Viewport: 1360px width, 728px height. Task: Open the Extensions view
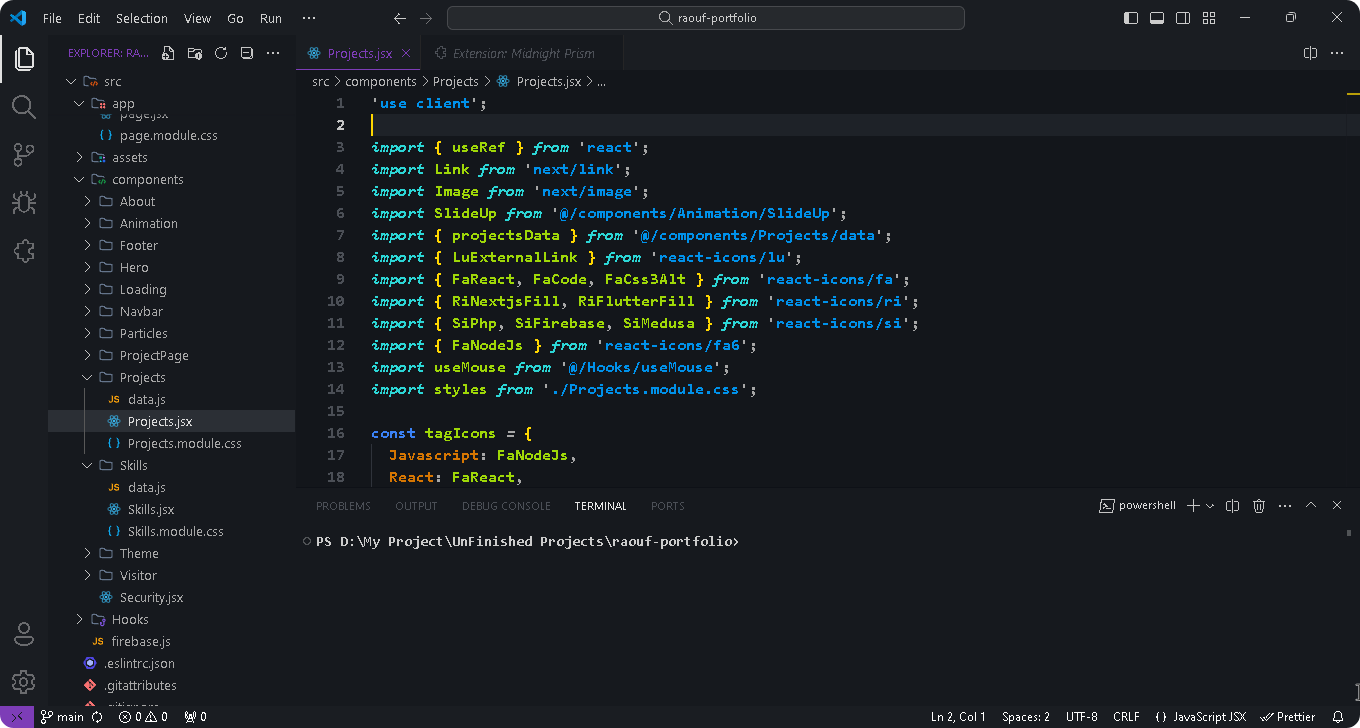(24, 250)
